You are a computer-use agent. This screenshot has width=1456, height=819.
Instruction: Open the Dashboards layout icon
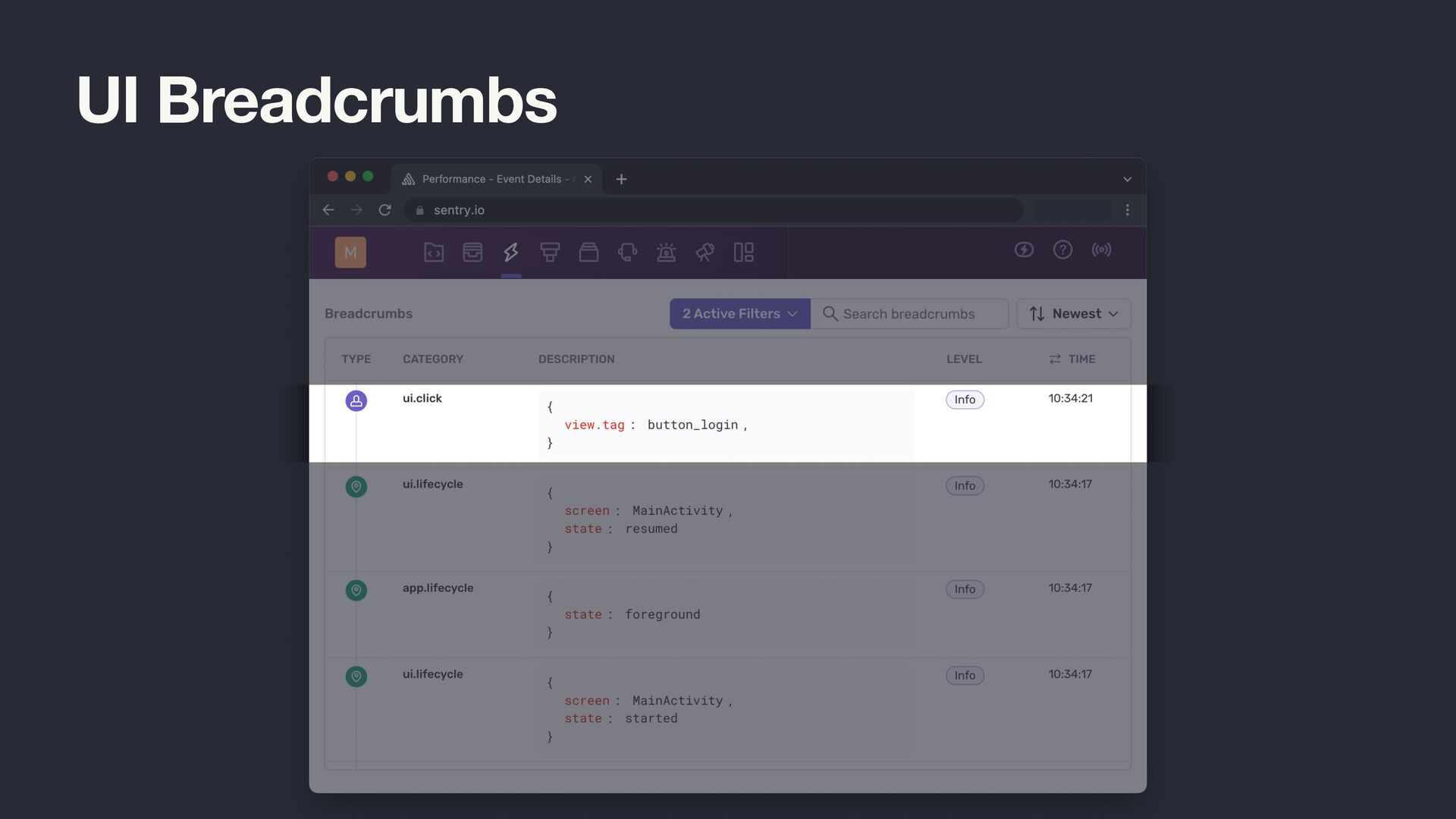tap(743, 252)
